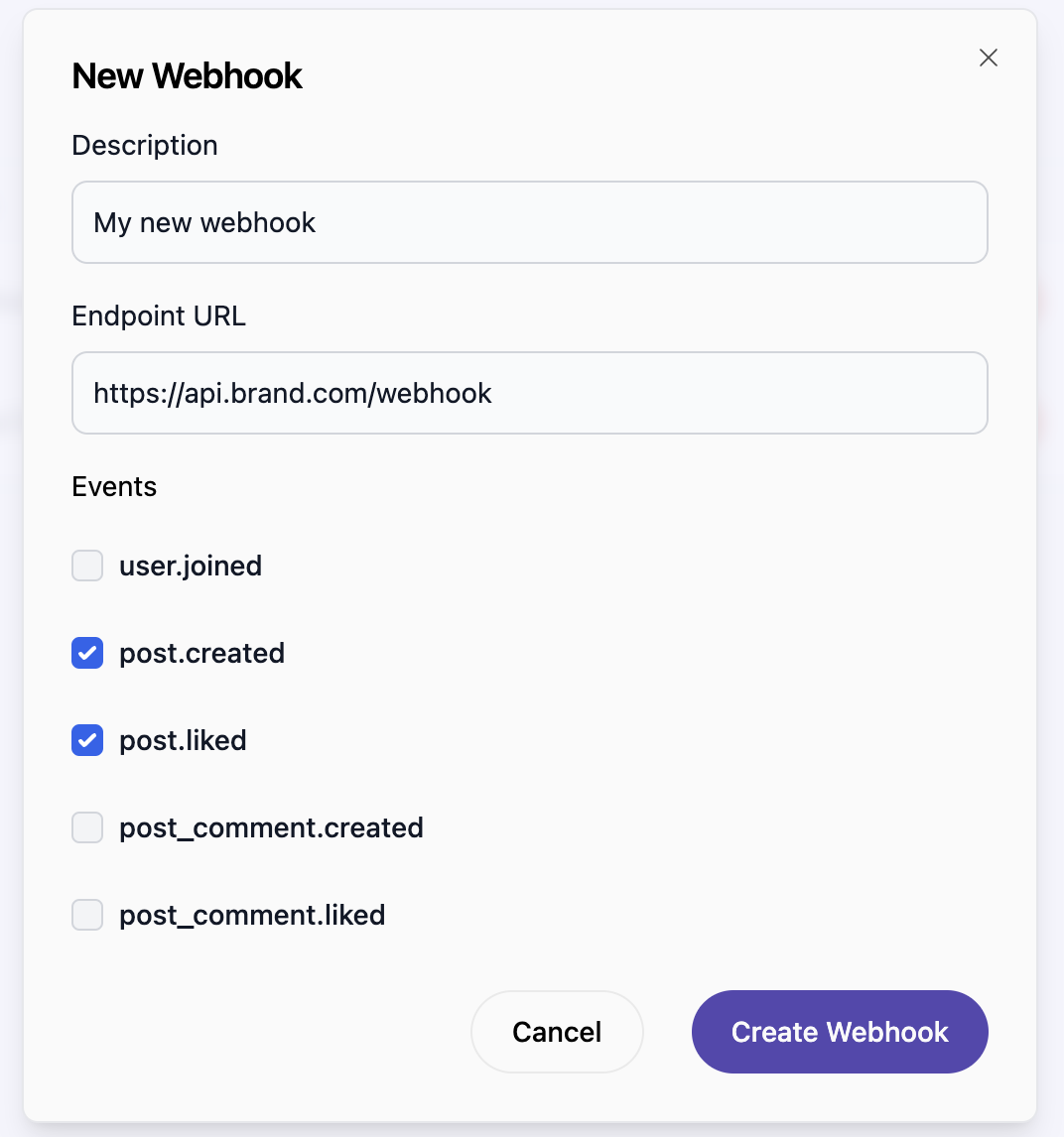Click inside the Description input field
Image resolution: width=1064 pixels, height=1137 pixels.
(529, 222)
